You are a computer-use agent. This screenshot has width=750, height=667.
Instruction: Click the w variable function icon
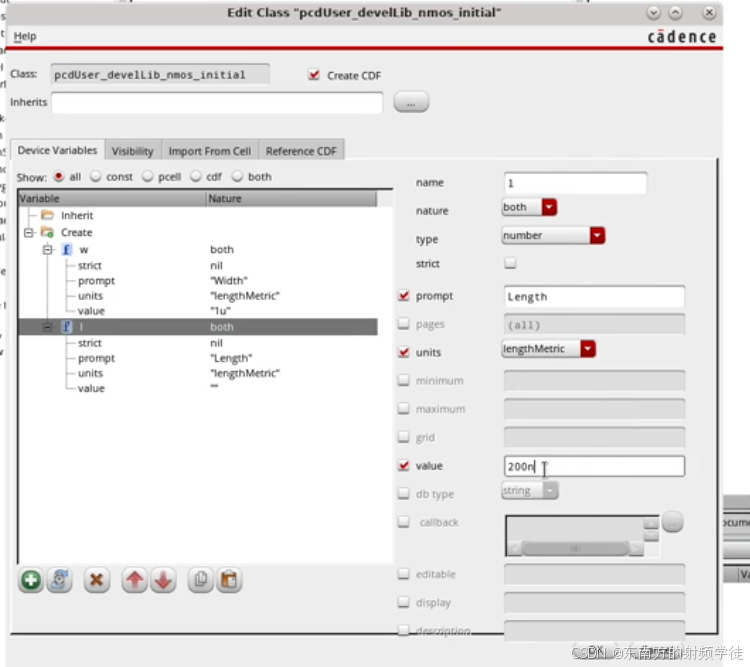point(66,249)
